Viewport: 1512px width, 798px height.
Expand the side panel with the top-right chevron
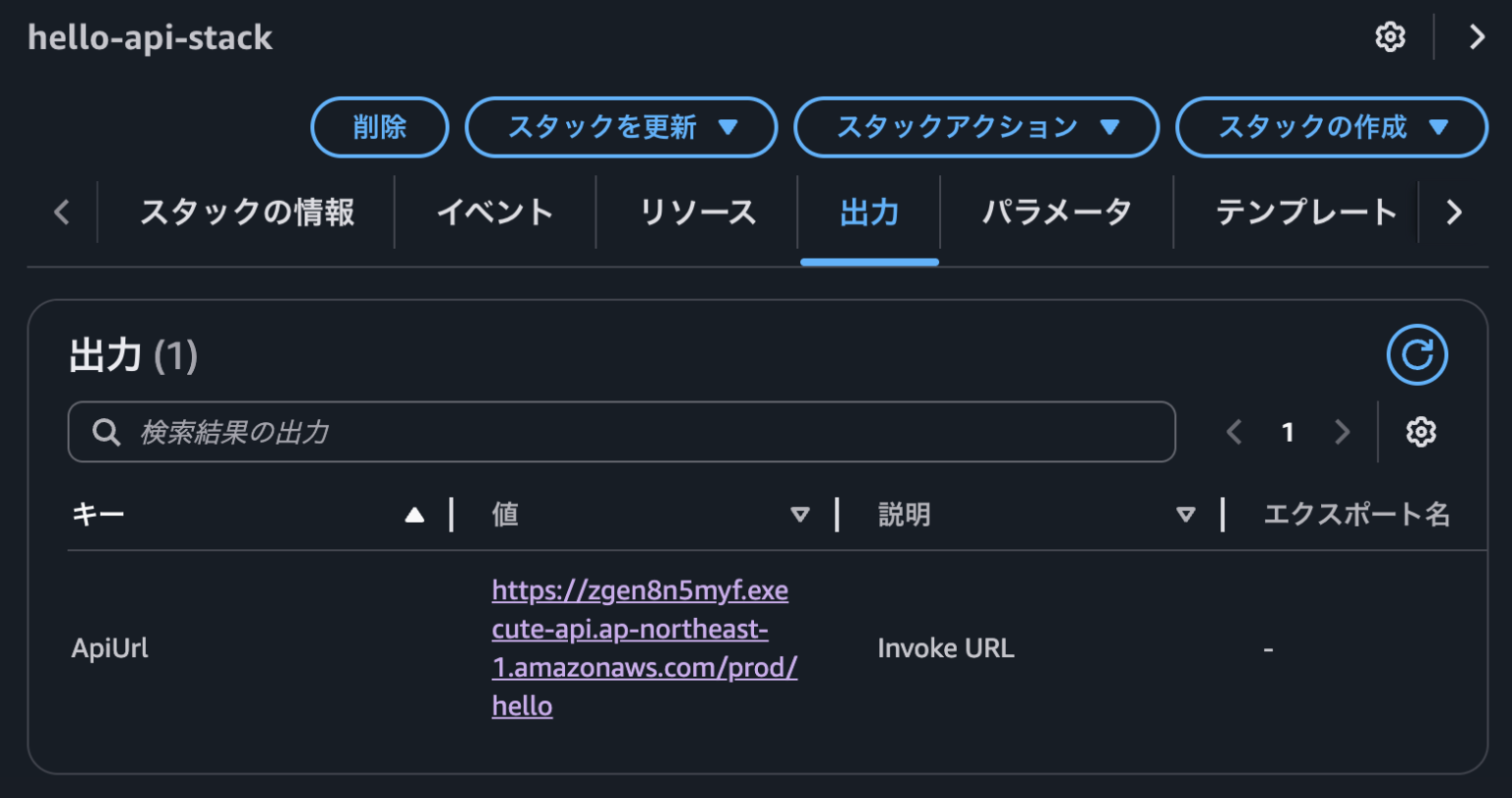pos(1477,36)
